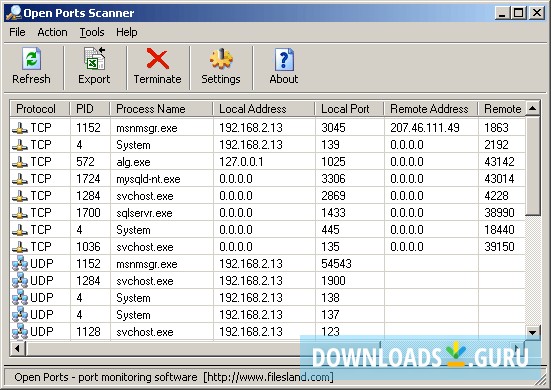Image resolution: width=551 pixels, height=390 pixels.
Task: Click the red Terminate icon
Action: 157,58
